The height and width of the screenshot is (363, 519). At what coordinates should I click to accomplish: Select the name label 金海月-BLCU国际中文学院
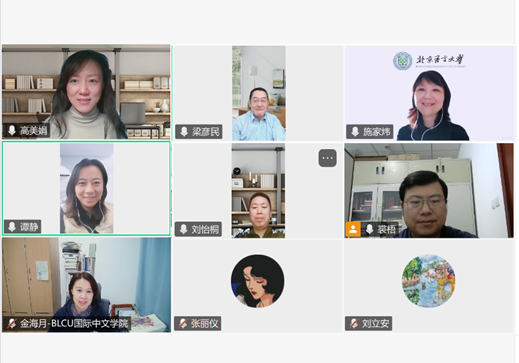(74, 323)
